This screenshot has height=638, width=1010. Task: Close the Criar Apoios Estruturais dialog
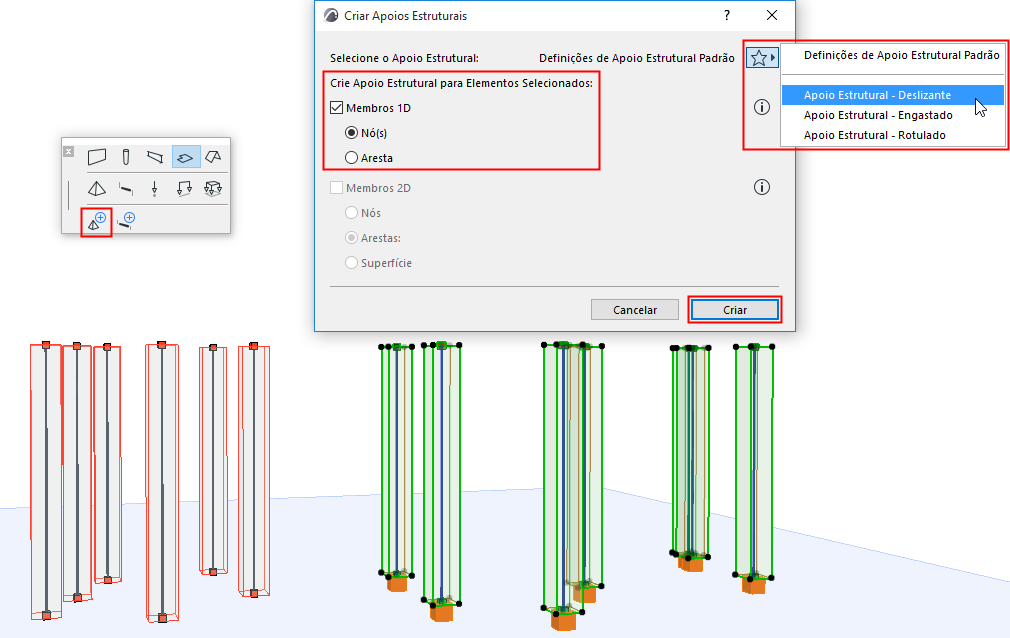772,15
